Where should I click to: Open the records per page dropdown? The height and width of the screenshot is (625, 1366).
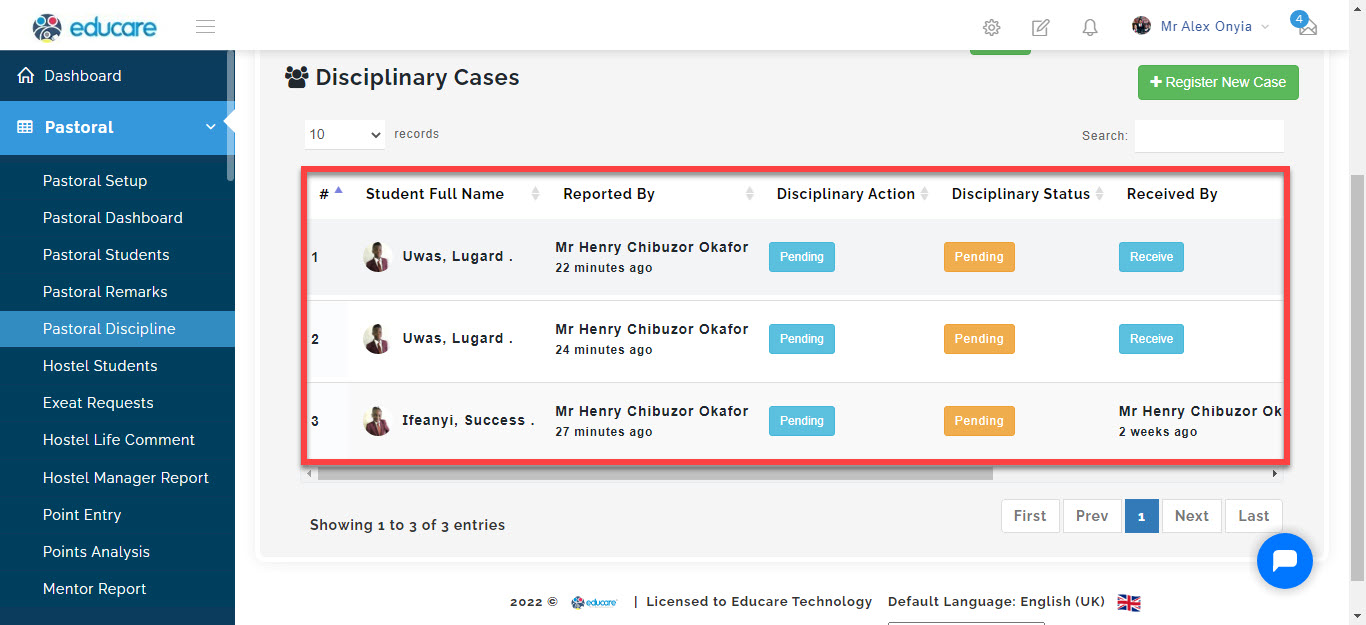click(345, 134)
